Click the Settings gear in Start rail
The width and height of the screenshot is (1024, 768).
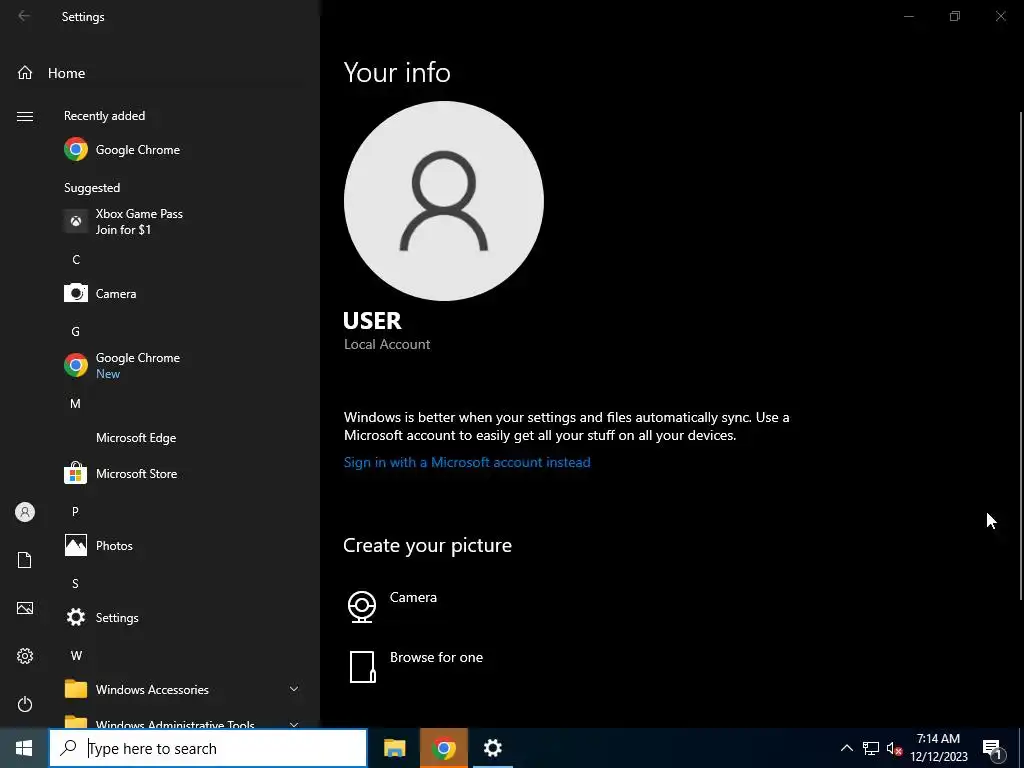(x=25, y=656)
